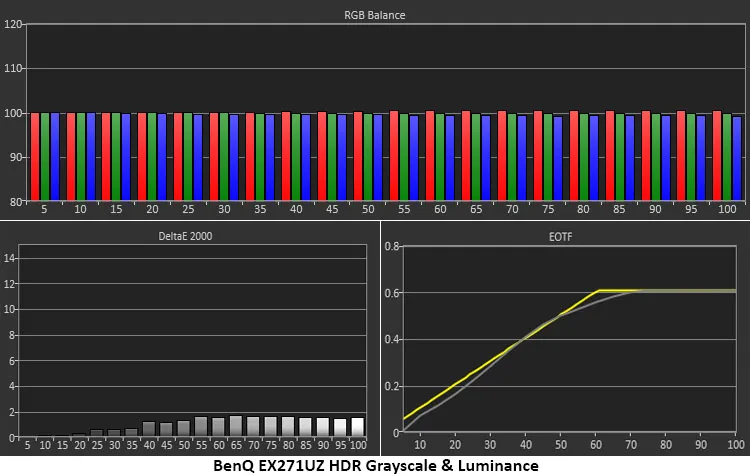Image resolution: width=750 pixels, height=476 pixels.
Task: Select the red bar at 5 in RGB Balance
Action: [x=34, y=156]
